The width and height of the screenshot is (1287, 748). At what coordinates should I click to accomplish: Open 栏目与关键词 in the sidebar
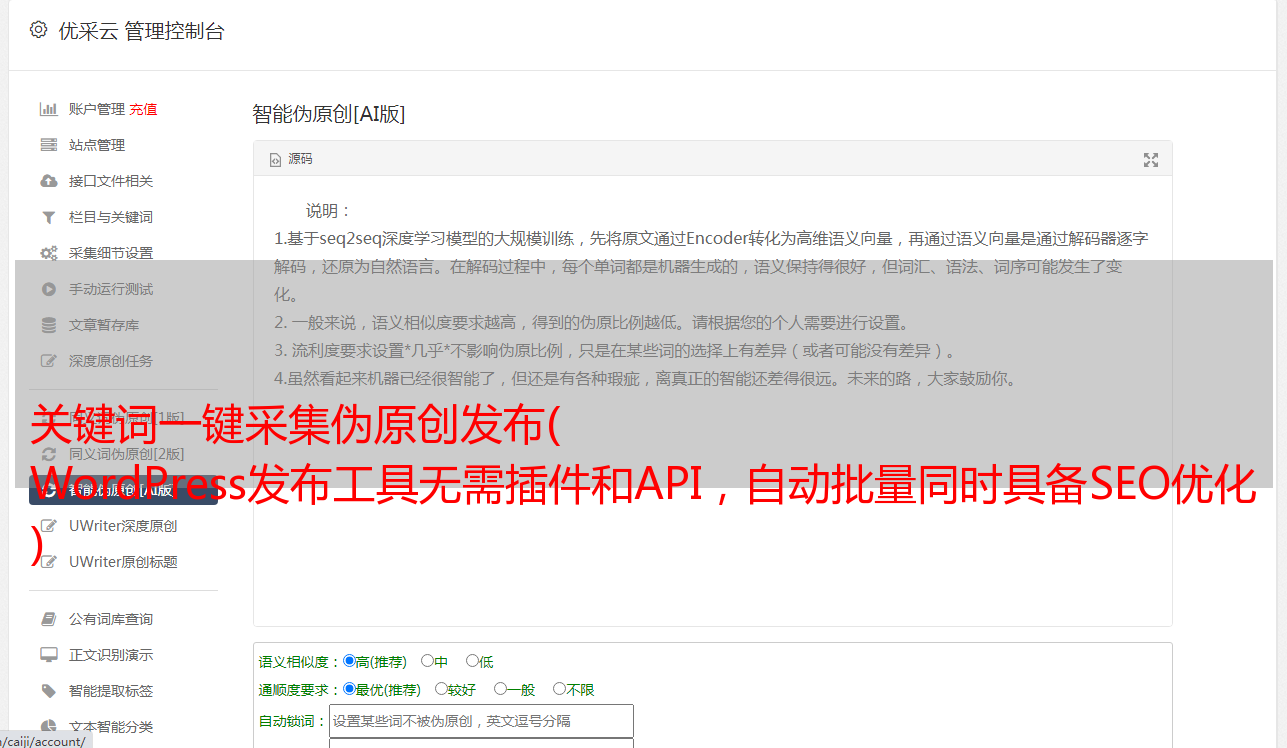click(111, 217)
